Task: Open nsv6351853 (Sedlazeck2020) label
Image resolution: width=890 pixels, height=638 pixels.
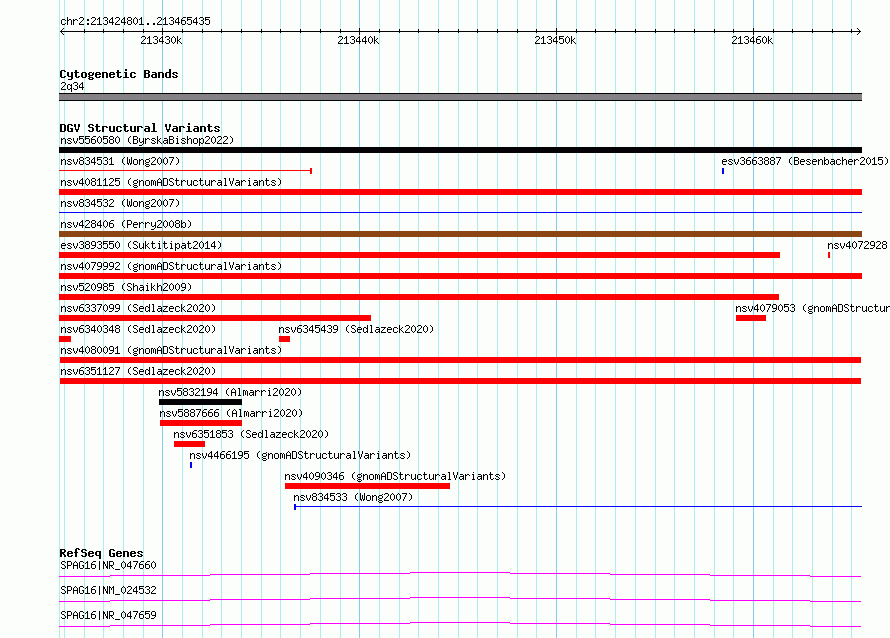Action: (251, 434)
